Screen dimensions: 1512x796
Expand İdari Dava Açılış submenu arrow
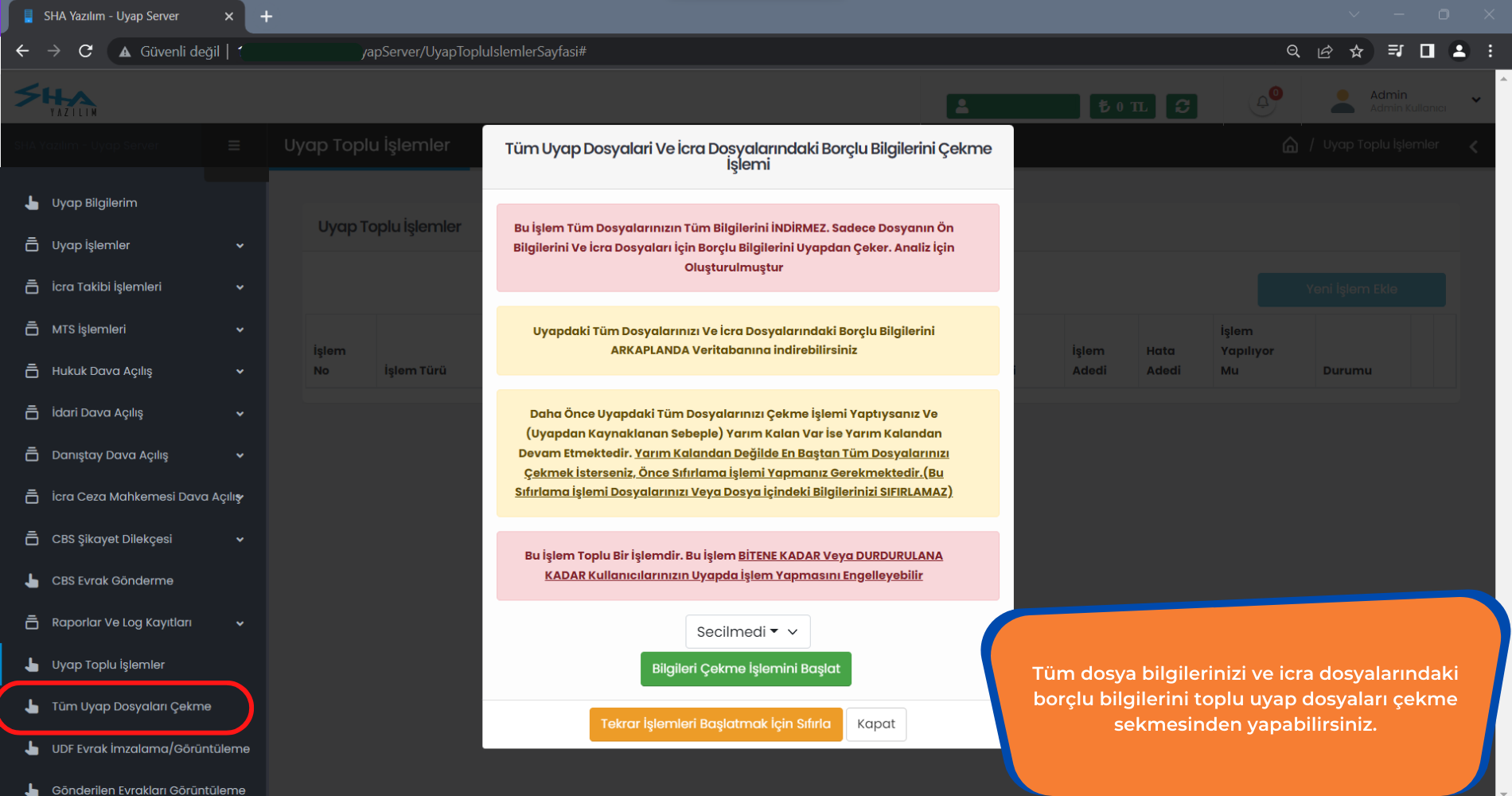coord(240,413)
